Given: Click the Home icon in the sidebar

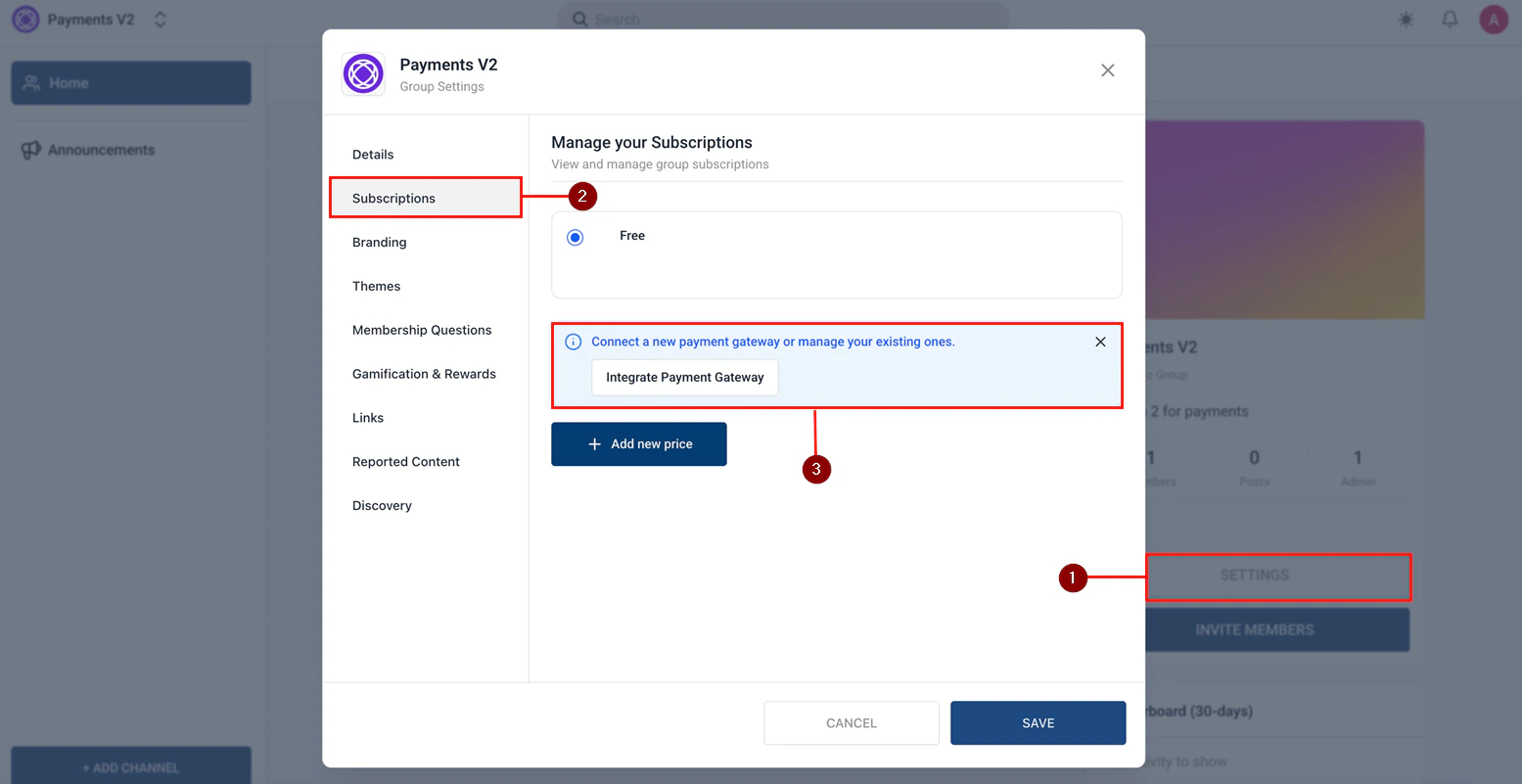Looking at the screenshot, I should coord(28,82).
